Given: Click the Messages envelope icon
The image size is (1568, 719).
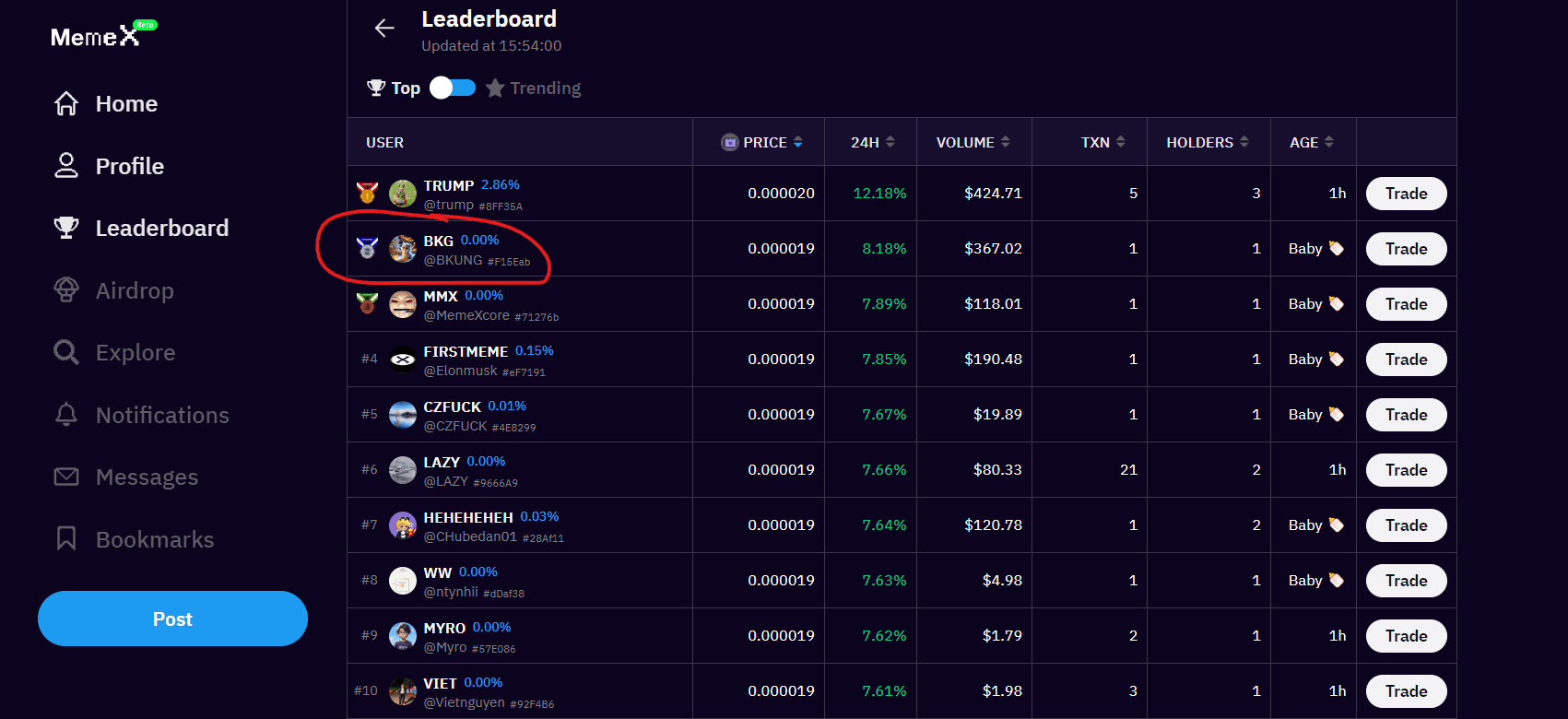Looking at the screenshot, I should coord(66,477).
